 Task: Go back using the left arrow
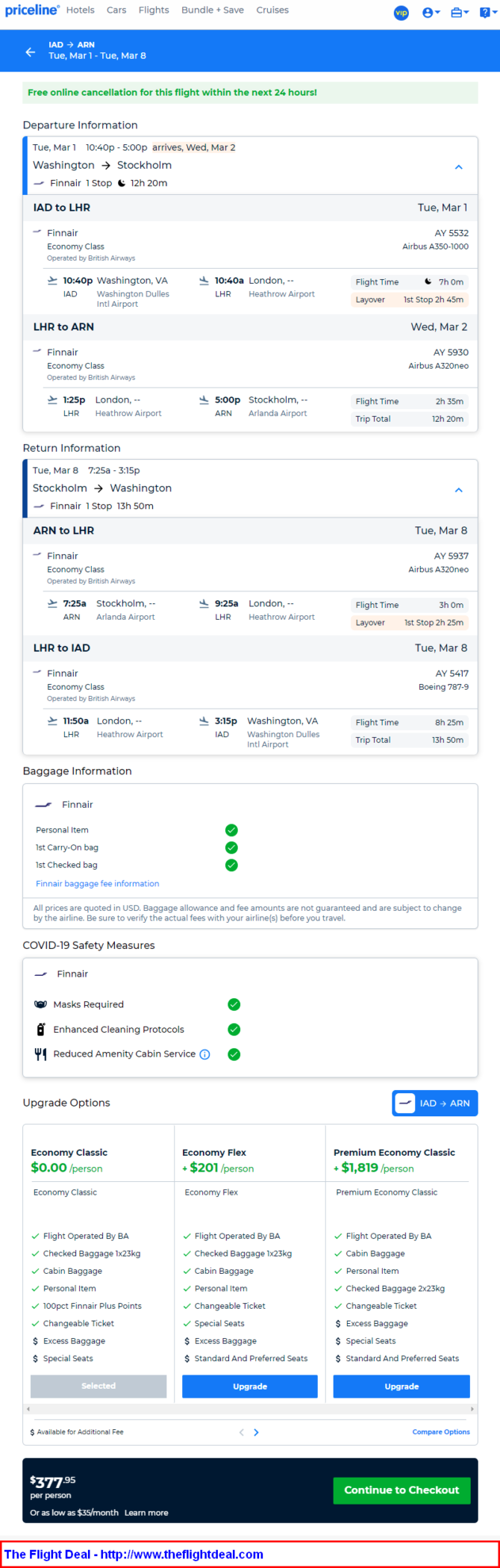coord(31,52)
